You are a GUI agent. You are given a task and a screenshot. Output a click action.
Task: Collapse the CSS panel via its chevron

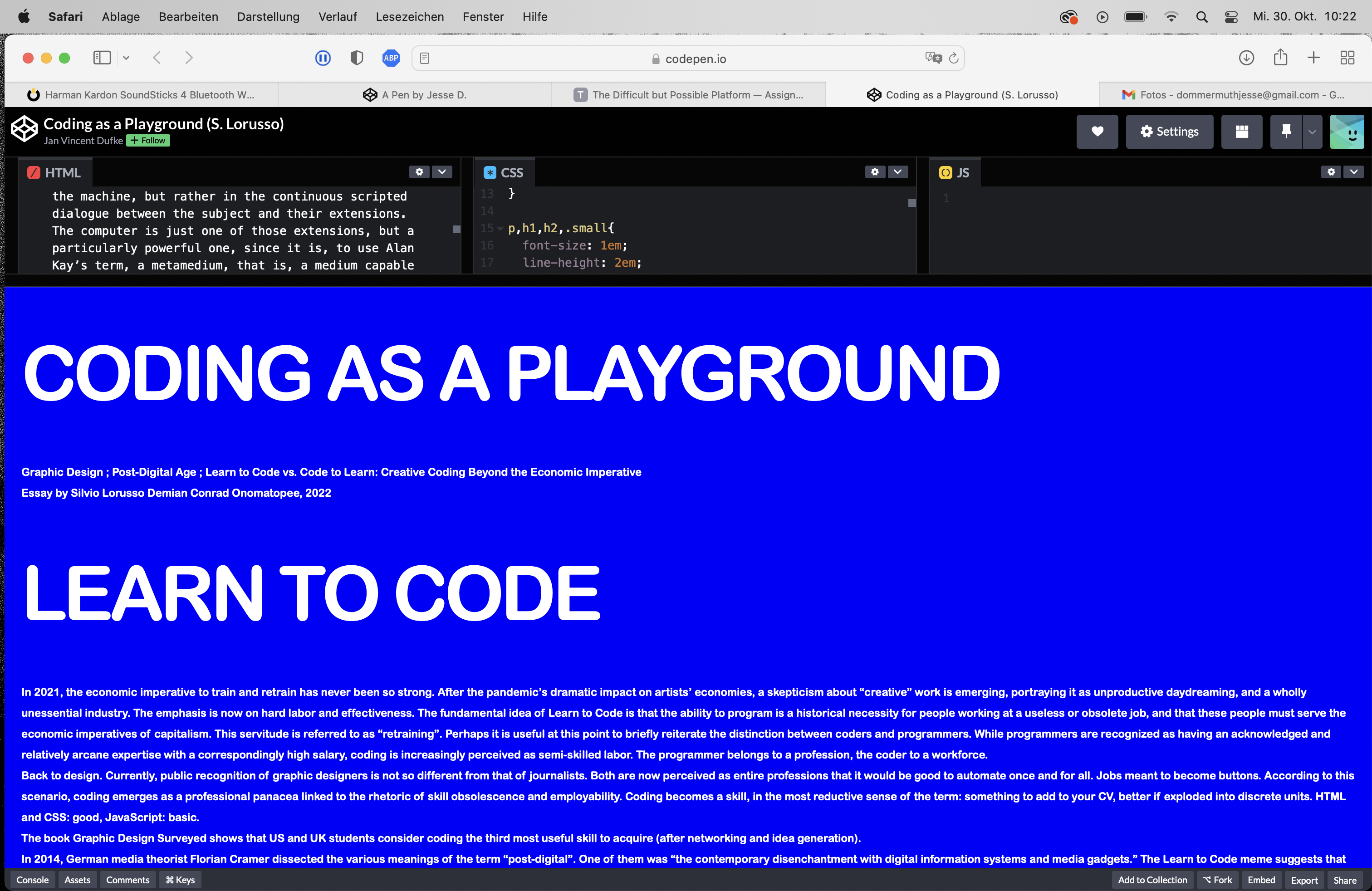click(897, 172)
